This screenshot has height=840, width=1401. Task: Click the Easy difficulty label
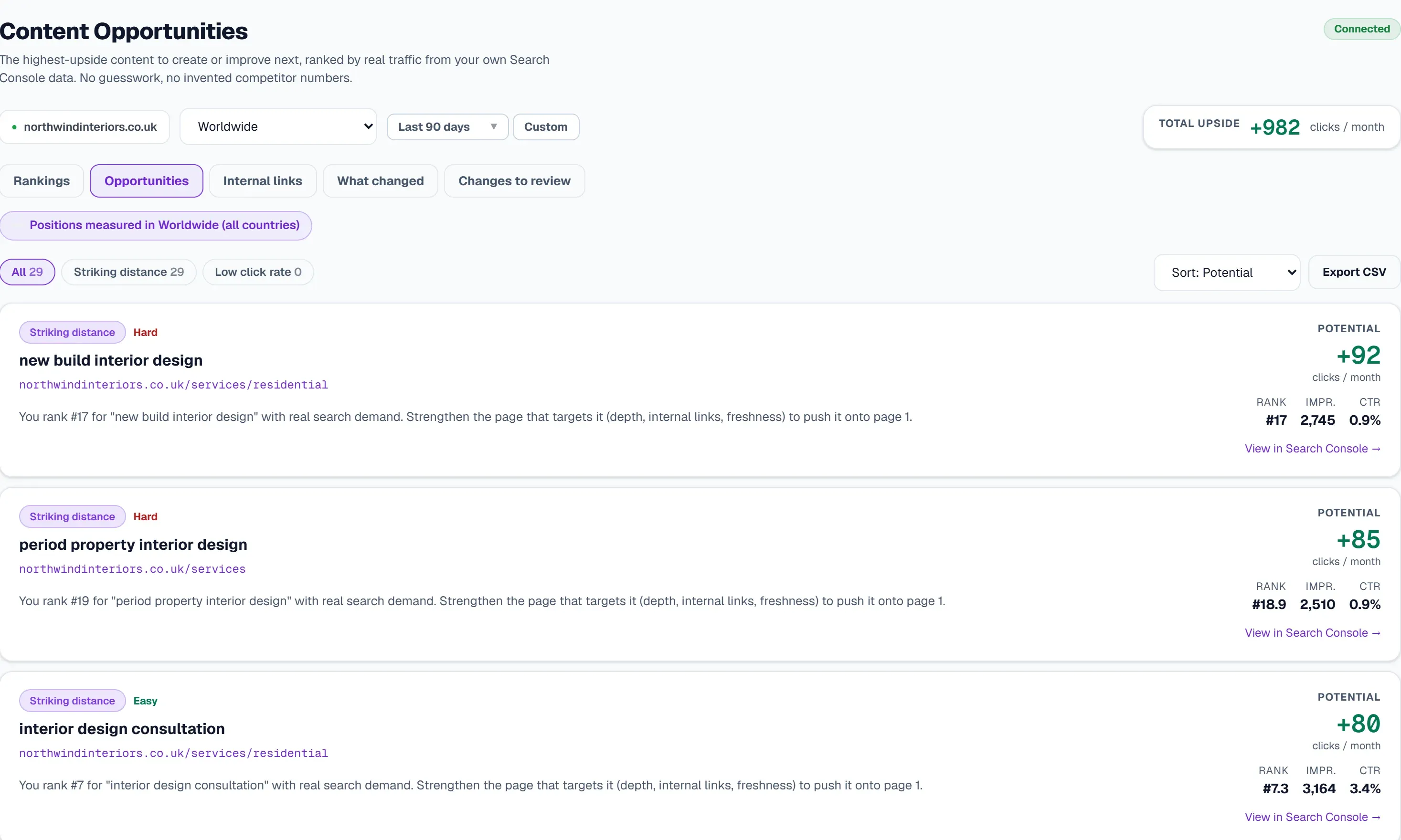[145, 701]
